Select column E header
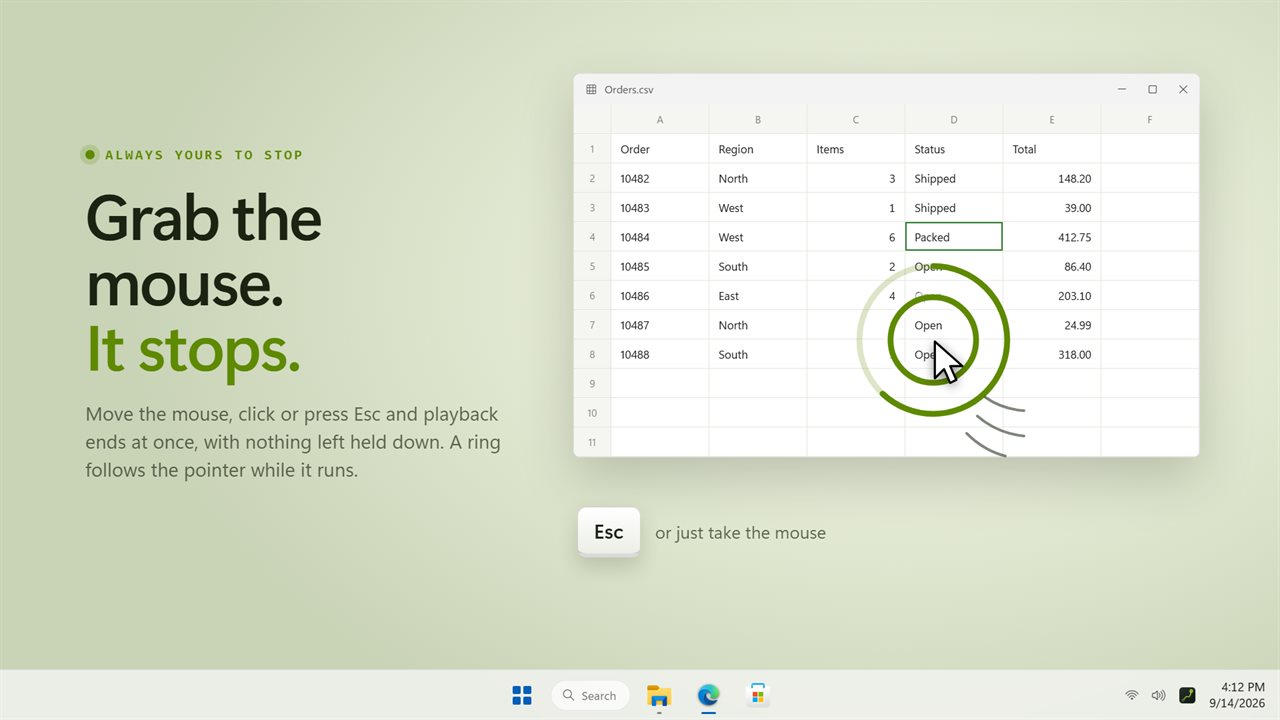The image size is (1280, 720). click(1052, 119)
